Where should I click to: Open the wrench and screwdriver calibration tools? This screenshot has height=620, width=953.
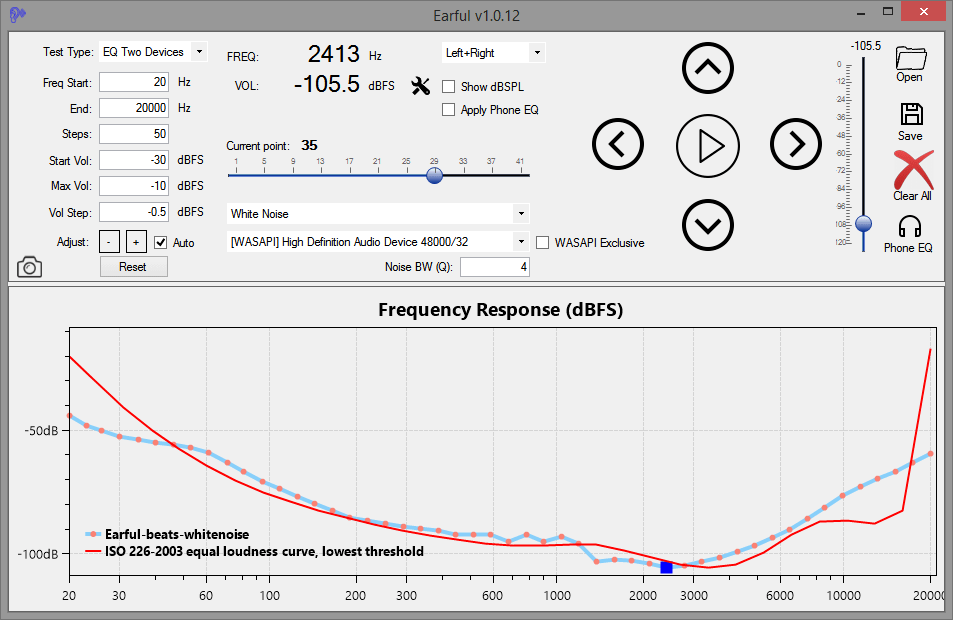(x=421, y=87)
